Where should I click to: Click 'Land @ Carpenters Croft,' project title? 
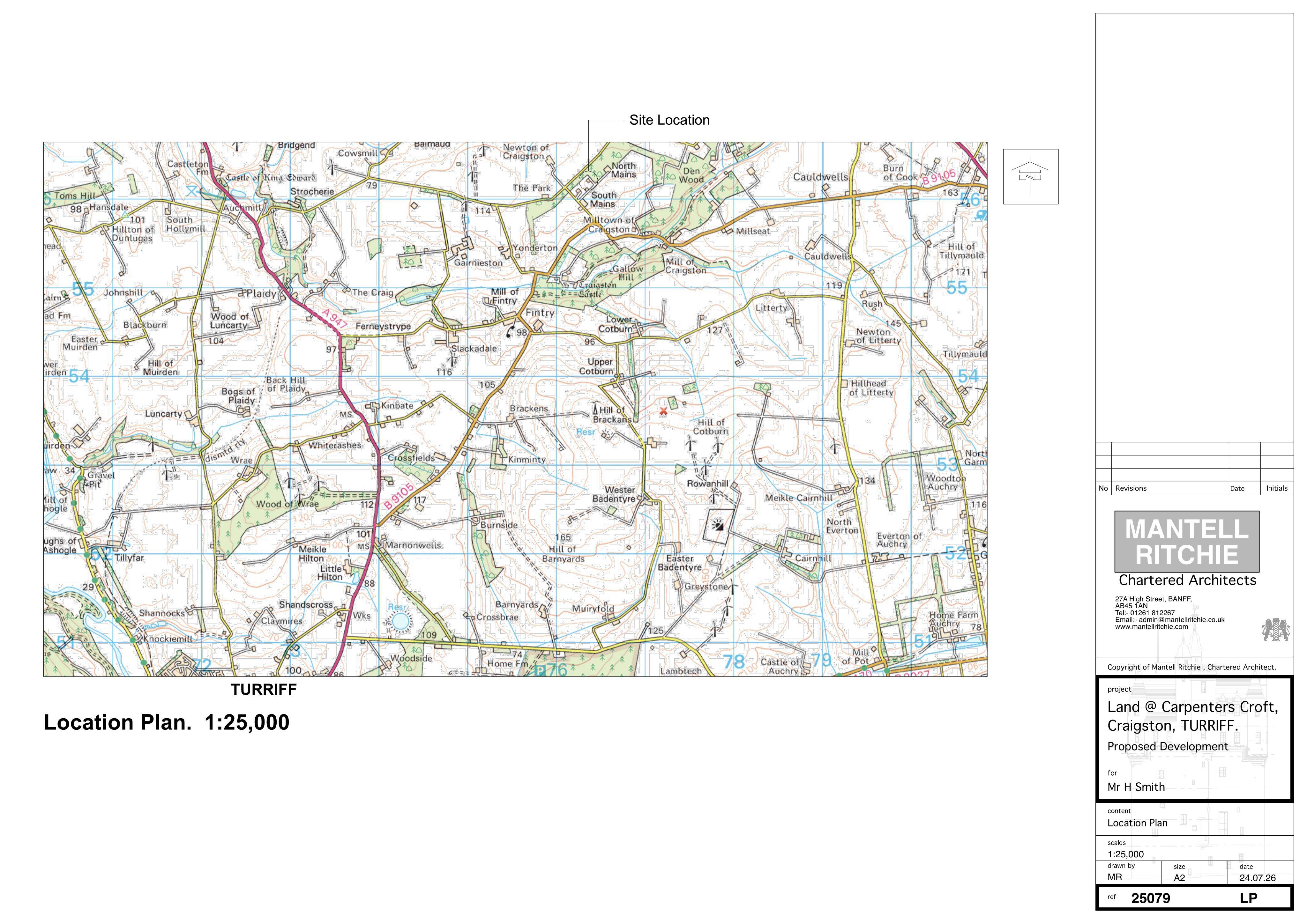pos(1192,707)
